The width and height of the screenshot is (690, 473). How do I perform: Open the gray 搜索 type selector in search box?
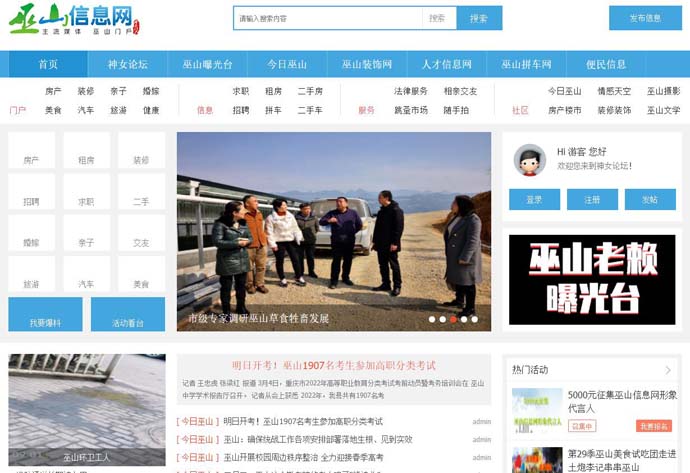439,18
